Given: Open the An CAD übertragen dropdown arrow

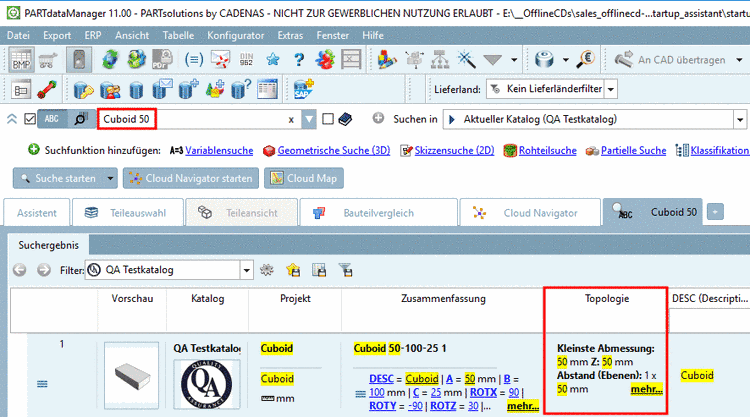Looking at the screenshot, I should [x=739, y=60].
